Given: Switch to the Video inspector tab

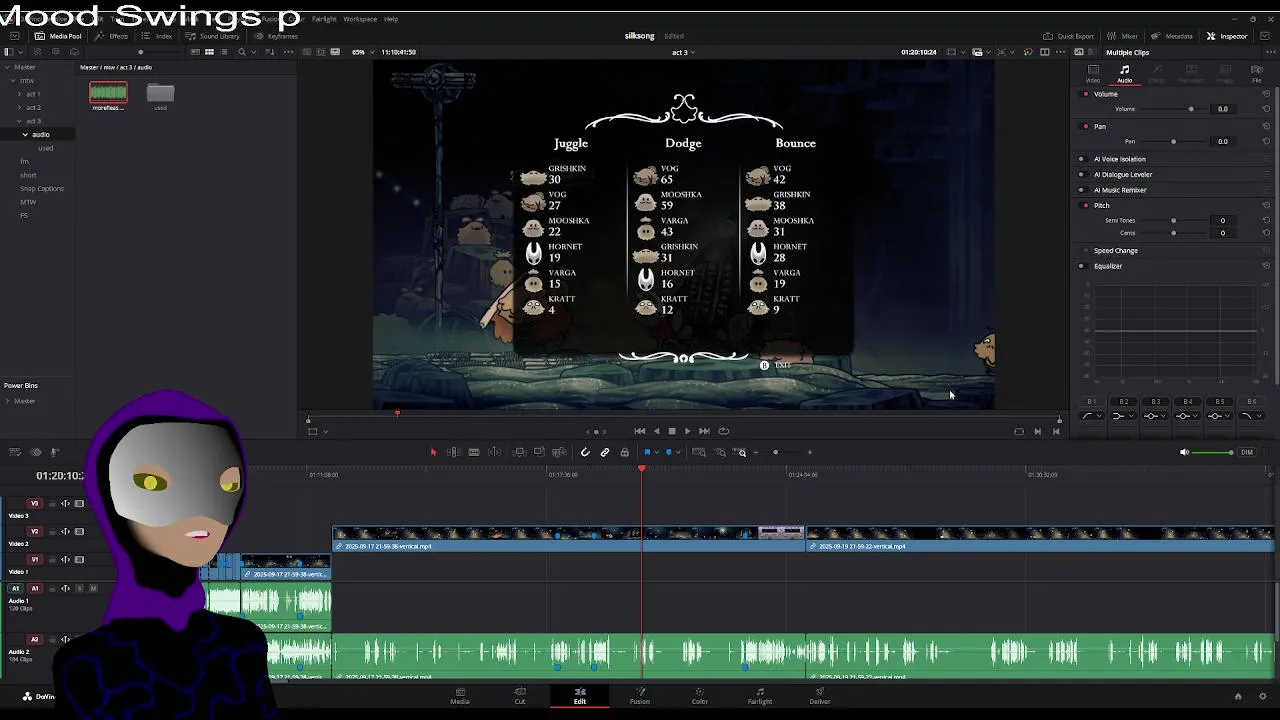Looking at the screenshot, I should 1093,73.
